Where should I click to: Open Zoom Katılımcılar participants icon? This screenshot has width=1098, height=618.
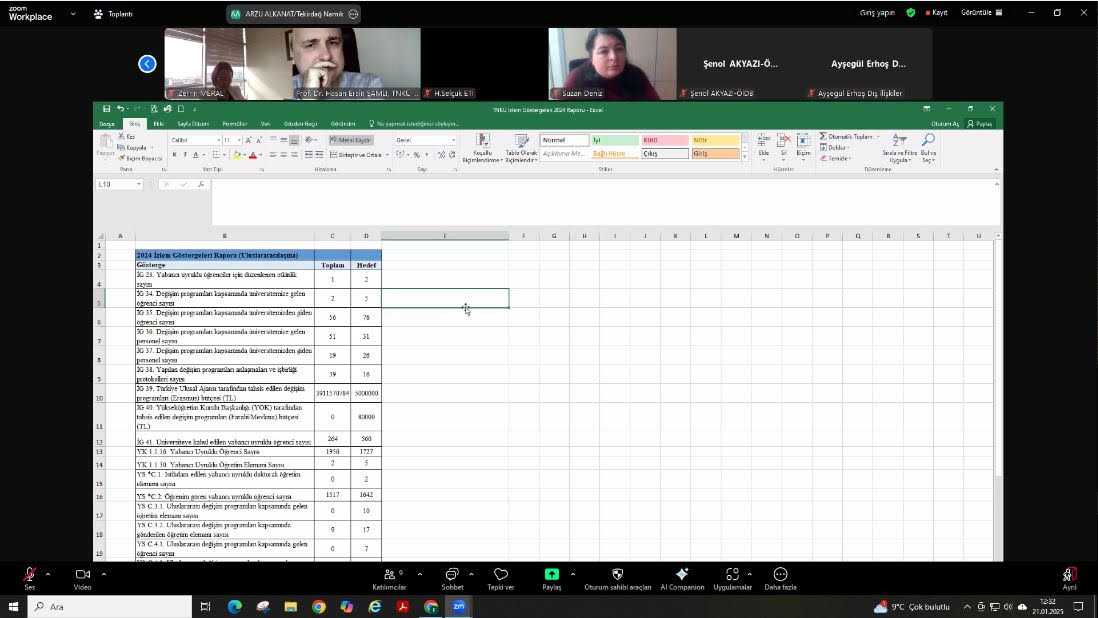pyautogui.click(x=390, y=575)
